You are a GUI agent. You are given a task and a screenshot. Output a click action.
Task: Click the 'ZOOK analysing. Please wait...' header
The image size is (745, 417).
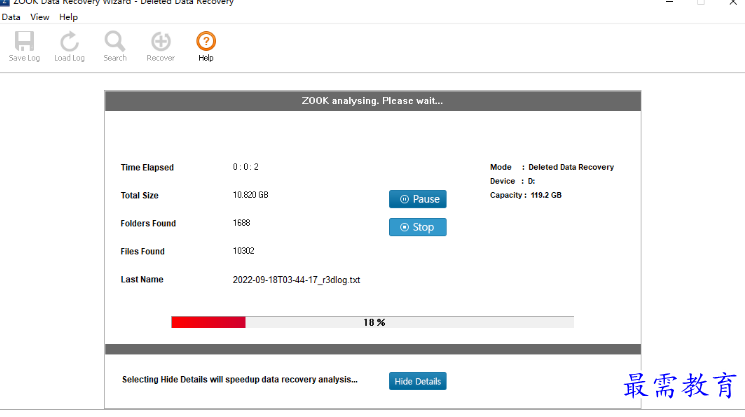(x=372, y=101)
